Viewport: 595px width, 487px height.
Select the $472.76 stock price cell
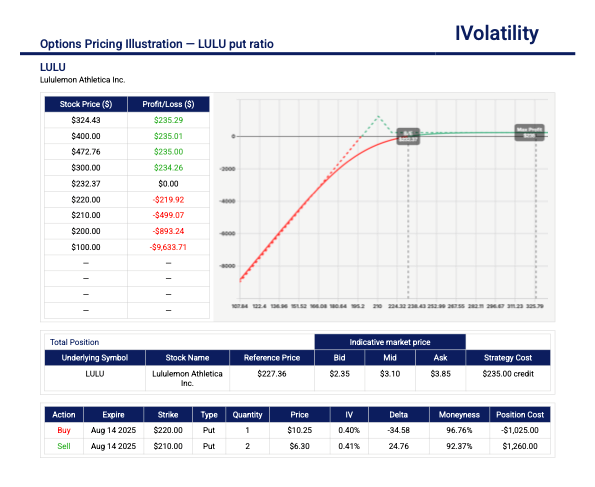[86, 152]
